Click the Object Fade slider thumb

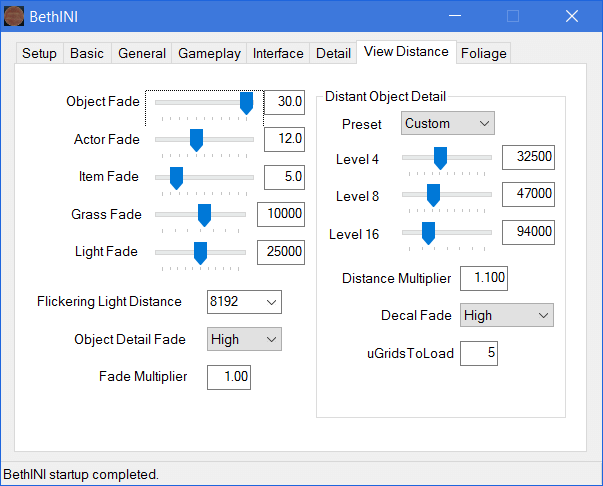[x=246, y=102]
